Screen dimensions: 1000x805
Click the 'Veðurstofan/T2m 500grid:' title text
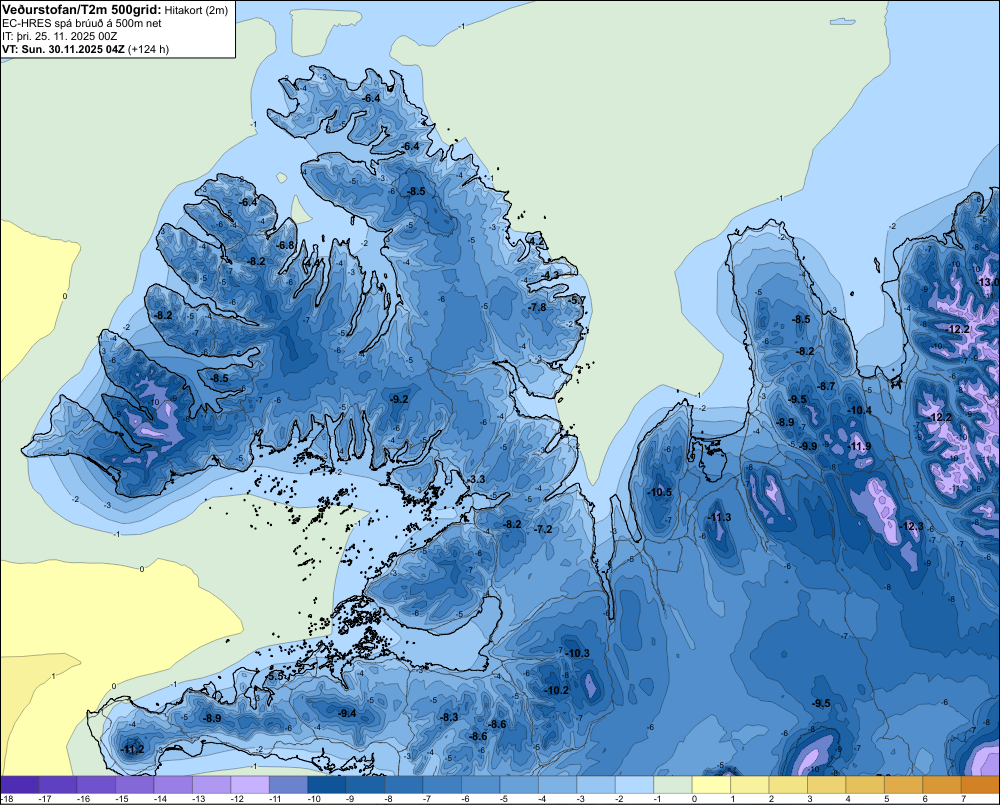coord(81,10)
